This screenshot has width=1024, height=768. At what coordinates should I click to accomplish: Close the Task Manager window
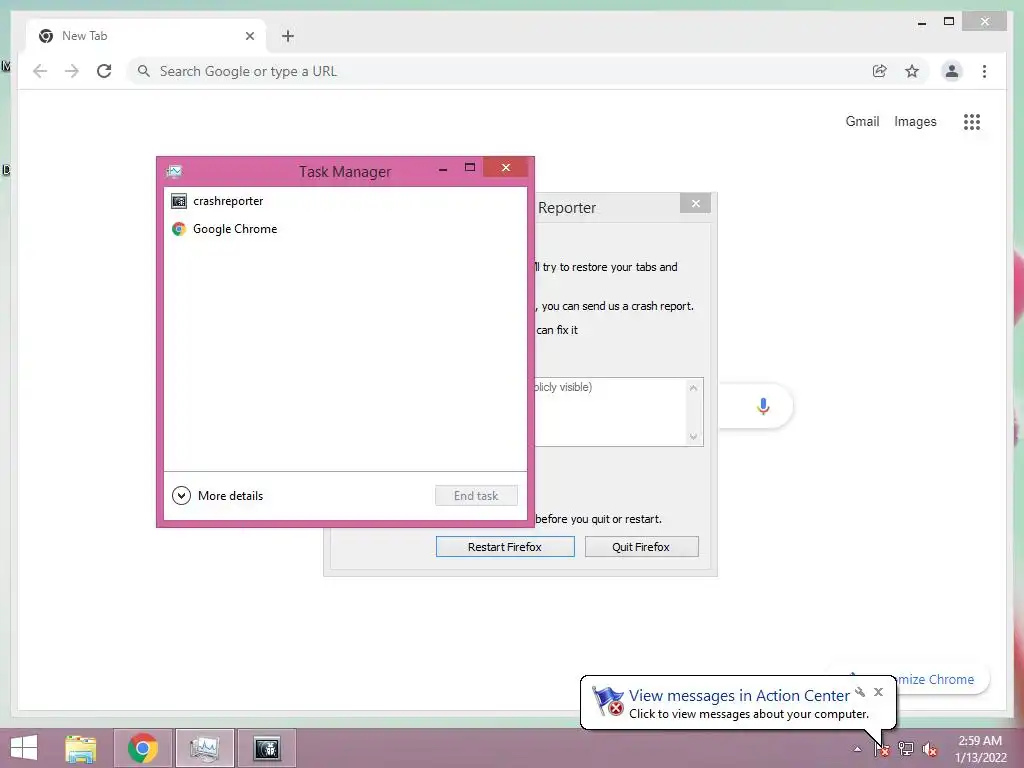pos(505,168)
